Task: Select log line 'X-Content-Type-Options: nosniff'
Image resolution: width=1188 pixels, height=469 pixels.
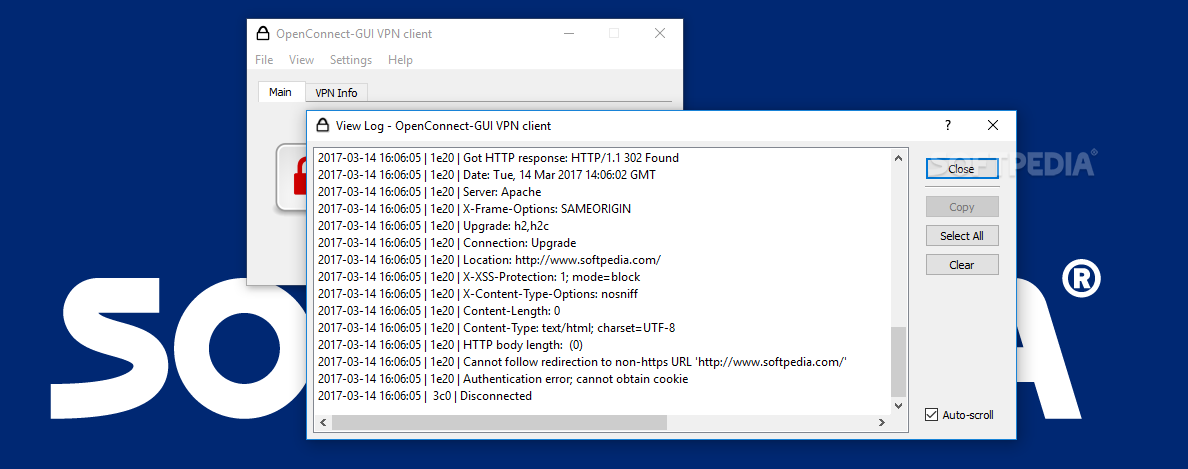Action: [477, 294]
